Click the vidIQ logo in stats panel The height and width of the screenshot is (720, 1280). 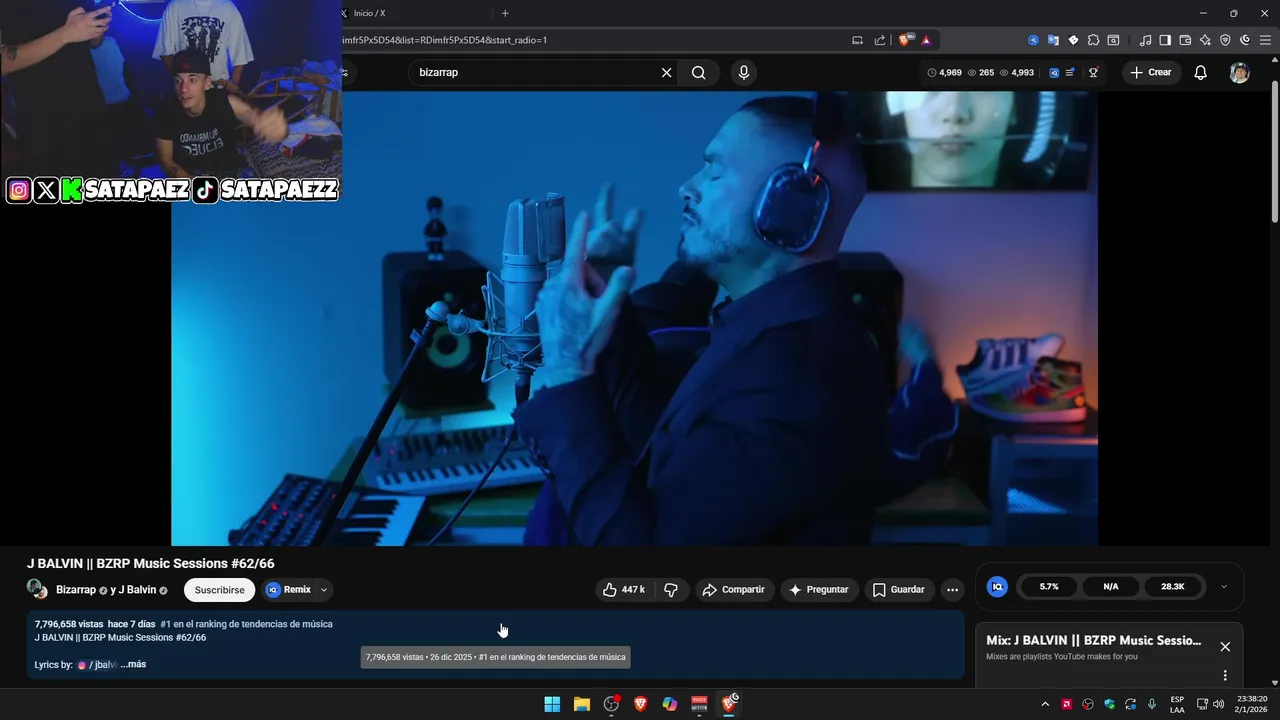coord(997,587)
